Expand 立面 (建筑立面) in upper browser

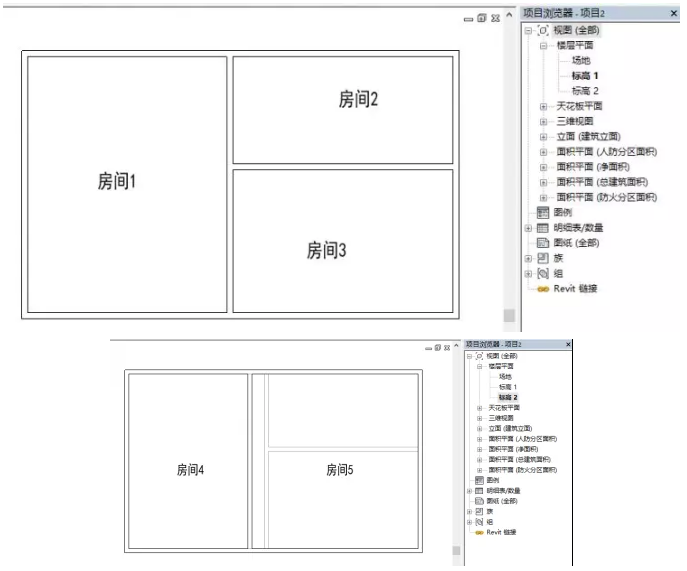point(544,136)
